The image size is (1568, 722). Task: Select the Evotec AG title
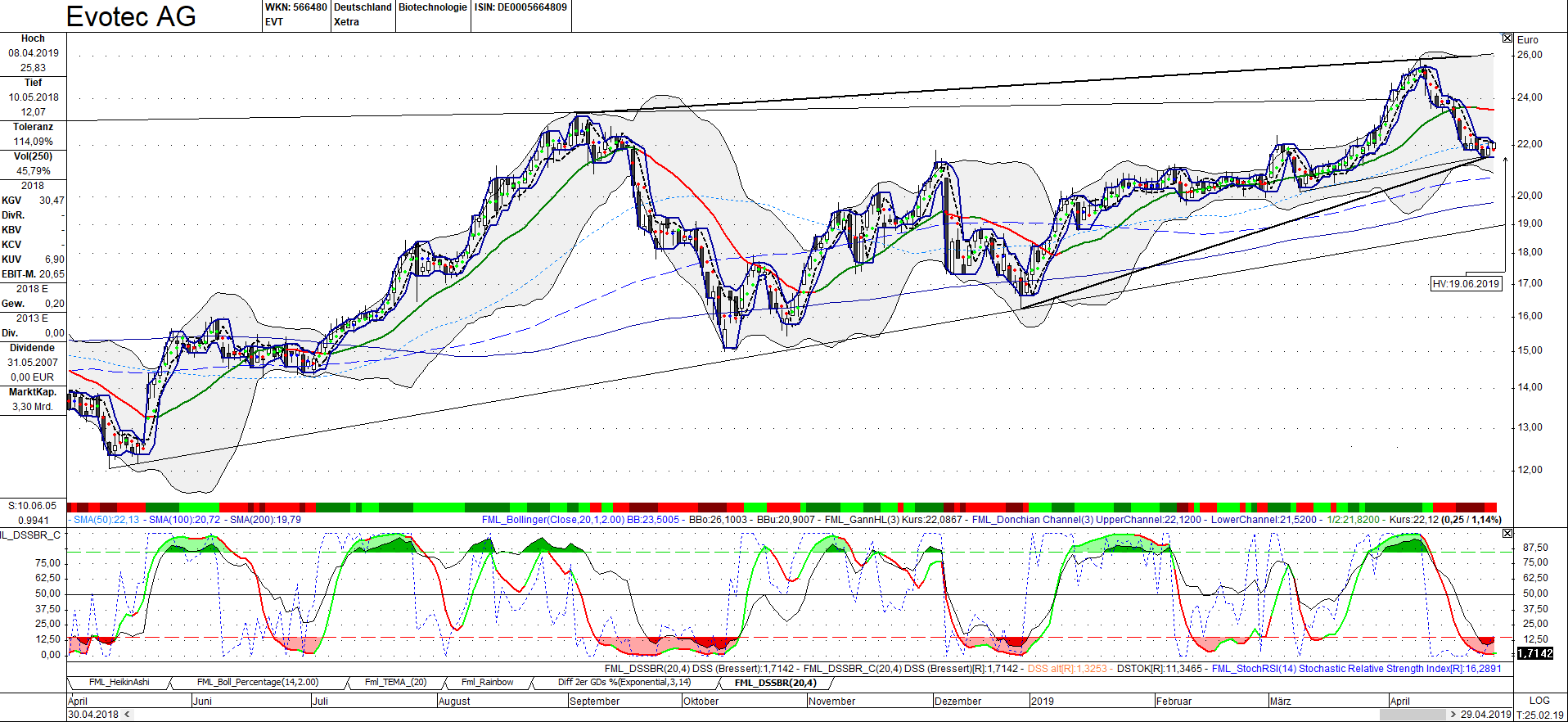point(131,16)
